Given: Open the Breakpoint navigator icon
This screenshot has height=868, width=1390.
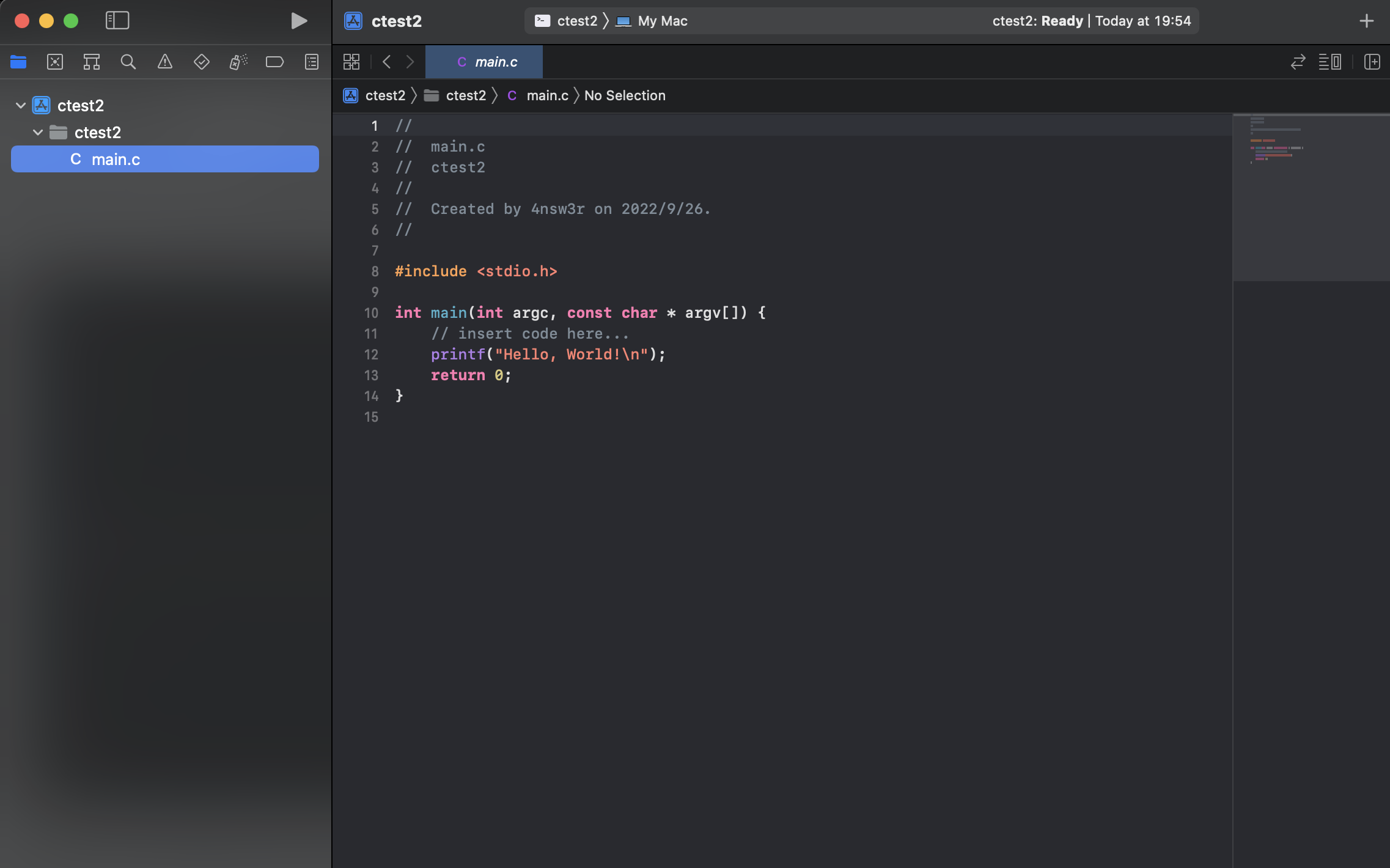Looking at the screenshot, I should [275, 62].
